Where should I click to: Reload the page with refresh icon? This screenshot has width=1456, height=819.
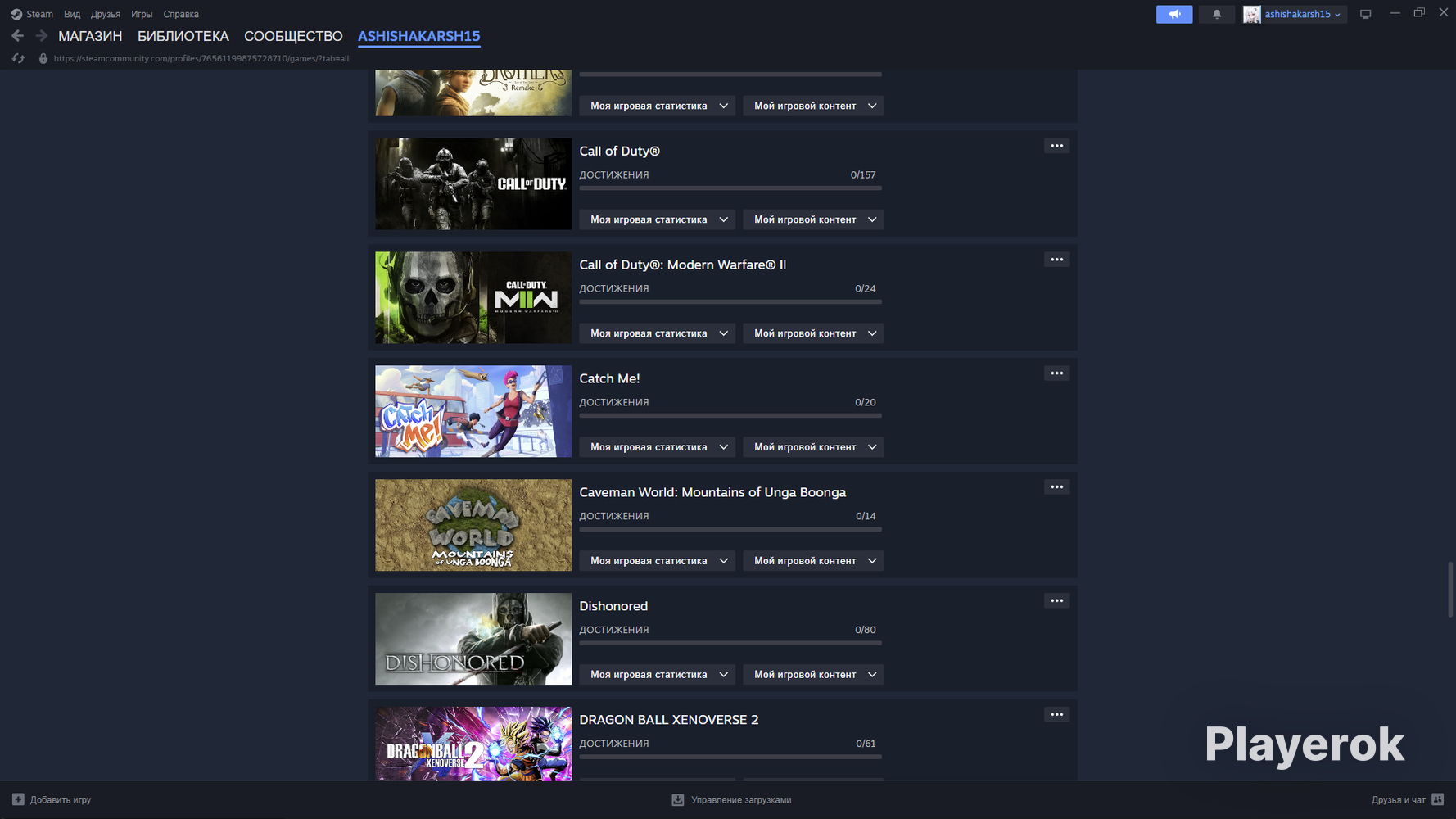18,58
